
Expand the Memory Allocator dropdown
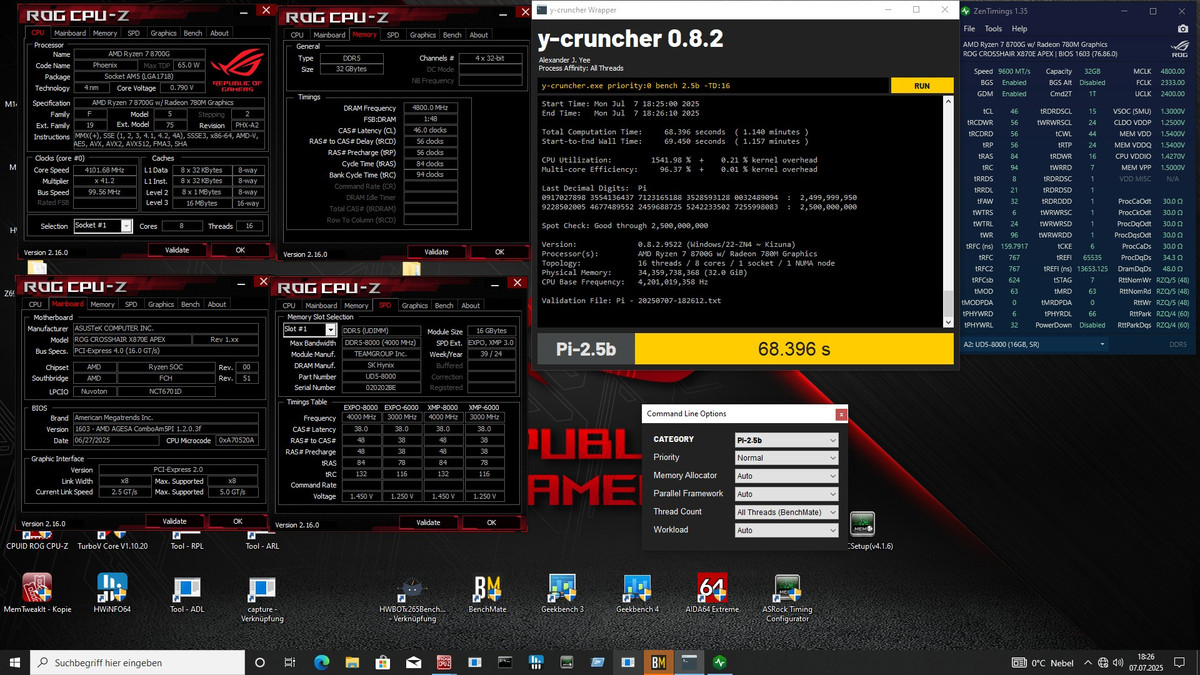coord(786,476)
